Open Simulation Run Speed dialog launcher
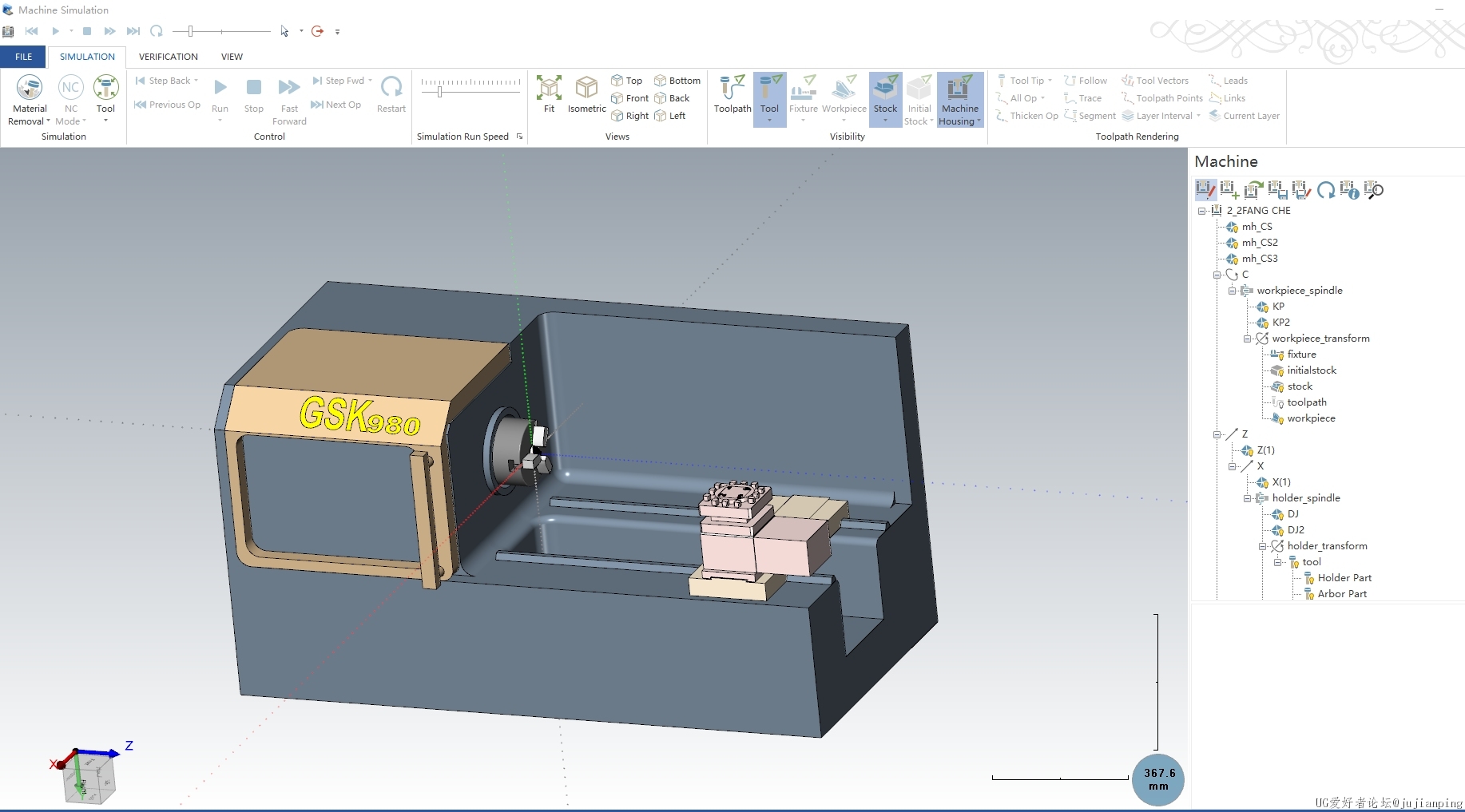 click(519, 137)
